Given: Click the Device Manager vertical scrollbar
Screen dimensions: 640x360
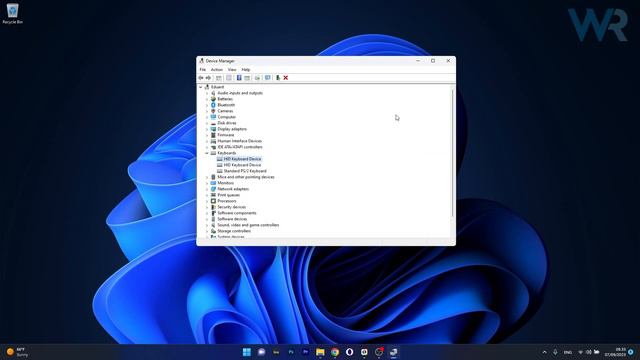Looking at the screenshot, I should pyautogui.click(x=452, y=153).
